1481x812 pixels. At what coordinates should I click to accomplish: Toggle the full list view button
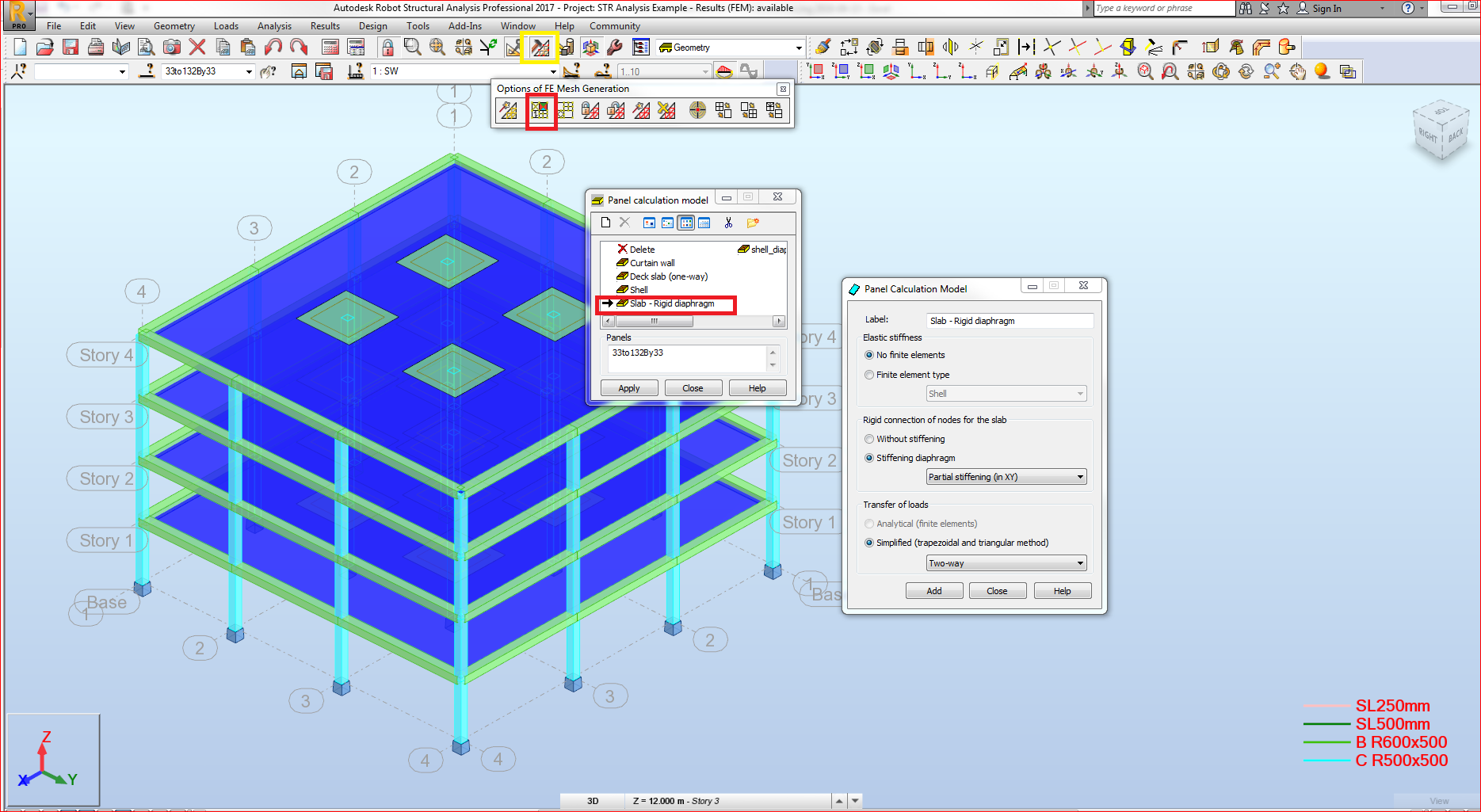click(x=704, y=223)
